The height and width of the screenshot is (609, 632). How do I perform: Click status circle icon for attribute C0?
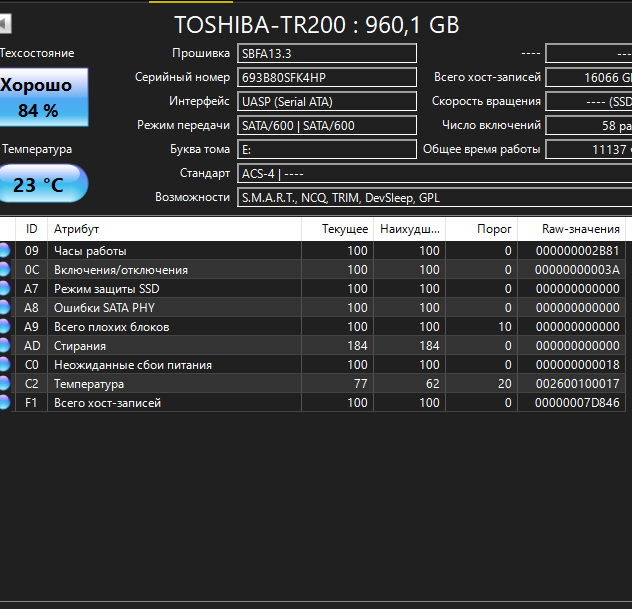click(4, 364)
